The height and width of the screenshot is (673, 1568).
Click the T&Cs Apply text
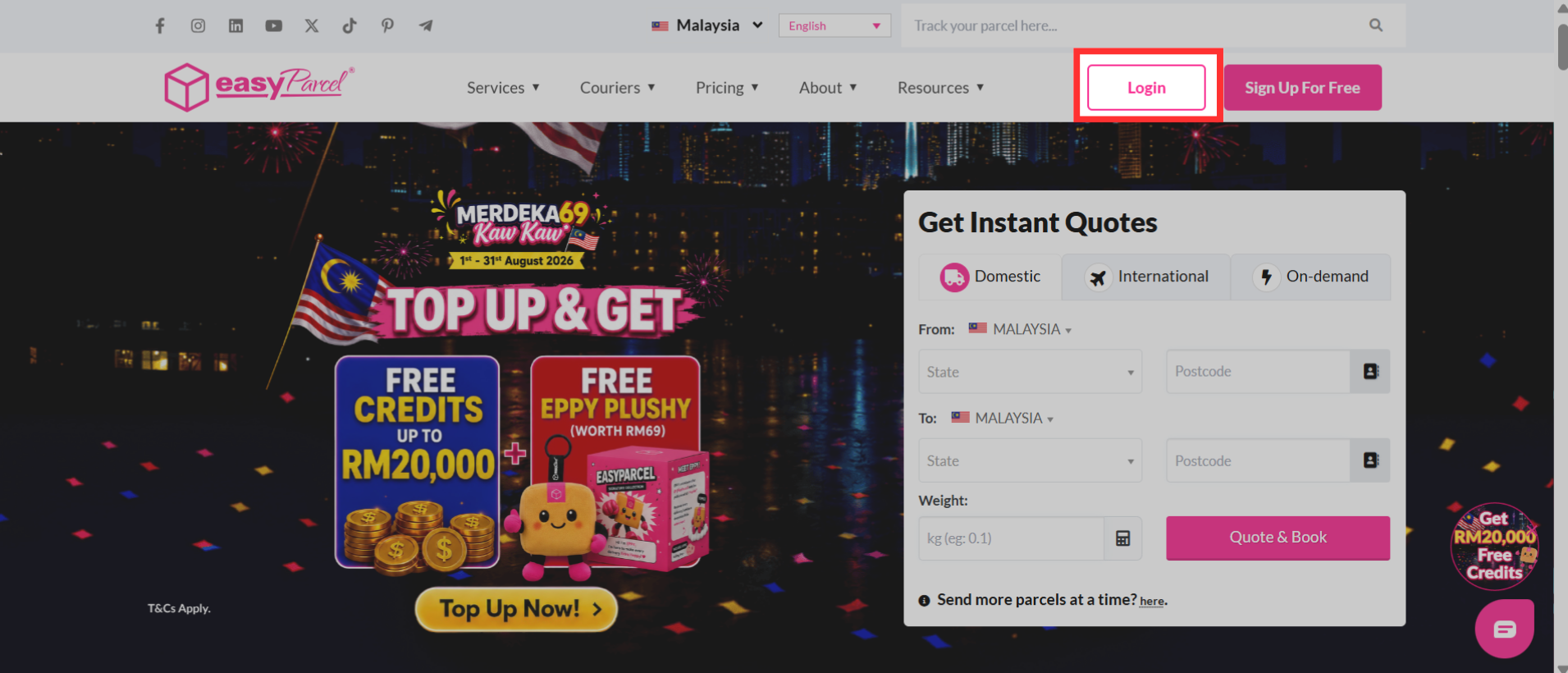click(179, 608)
